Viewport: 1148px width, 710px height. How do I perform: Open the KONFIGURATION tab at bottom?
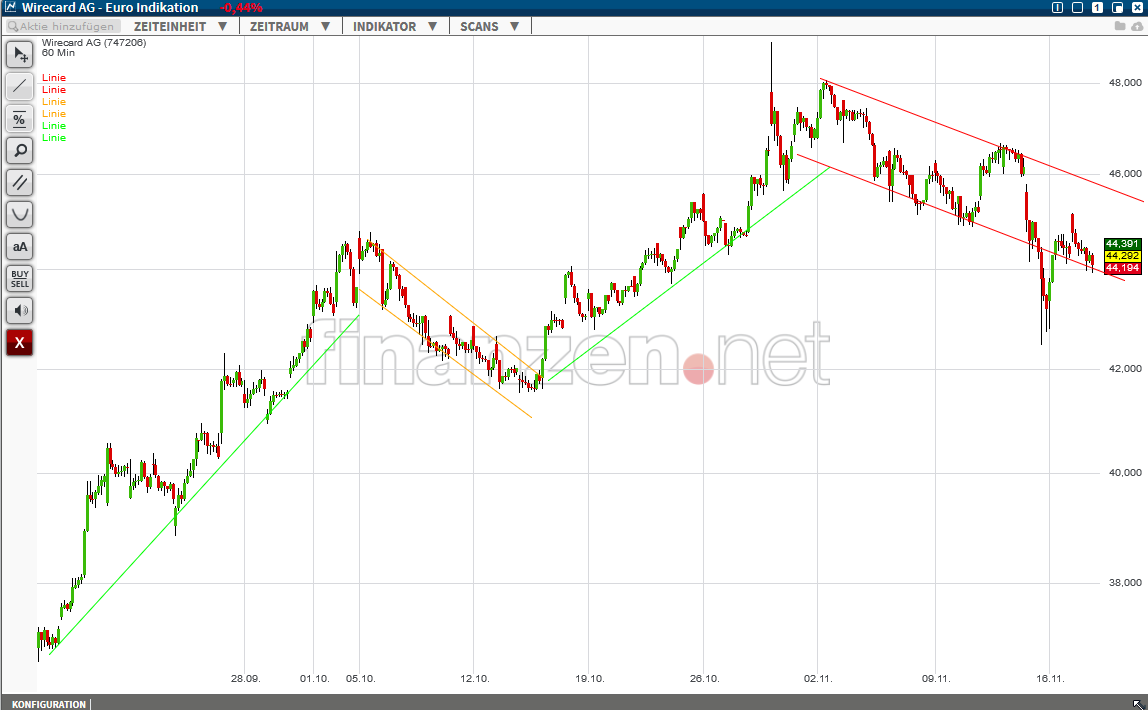[x=49, y=704]
